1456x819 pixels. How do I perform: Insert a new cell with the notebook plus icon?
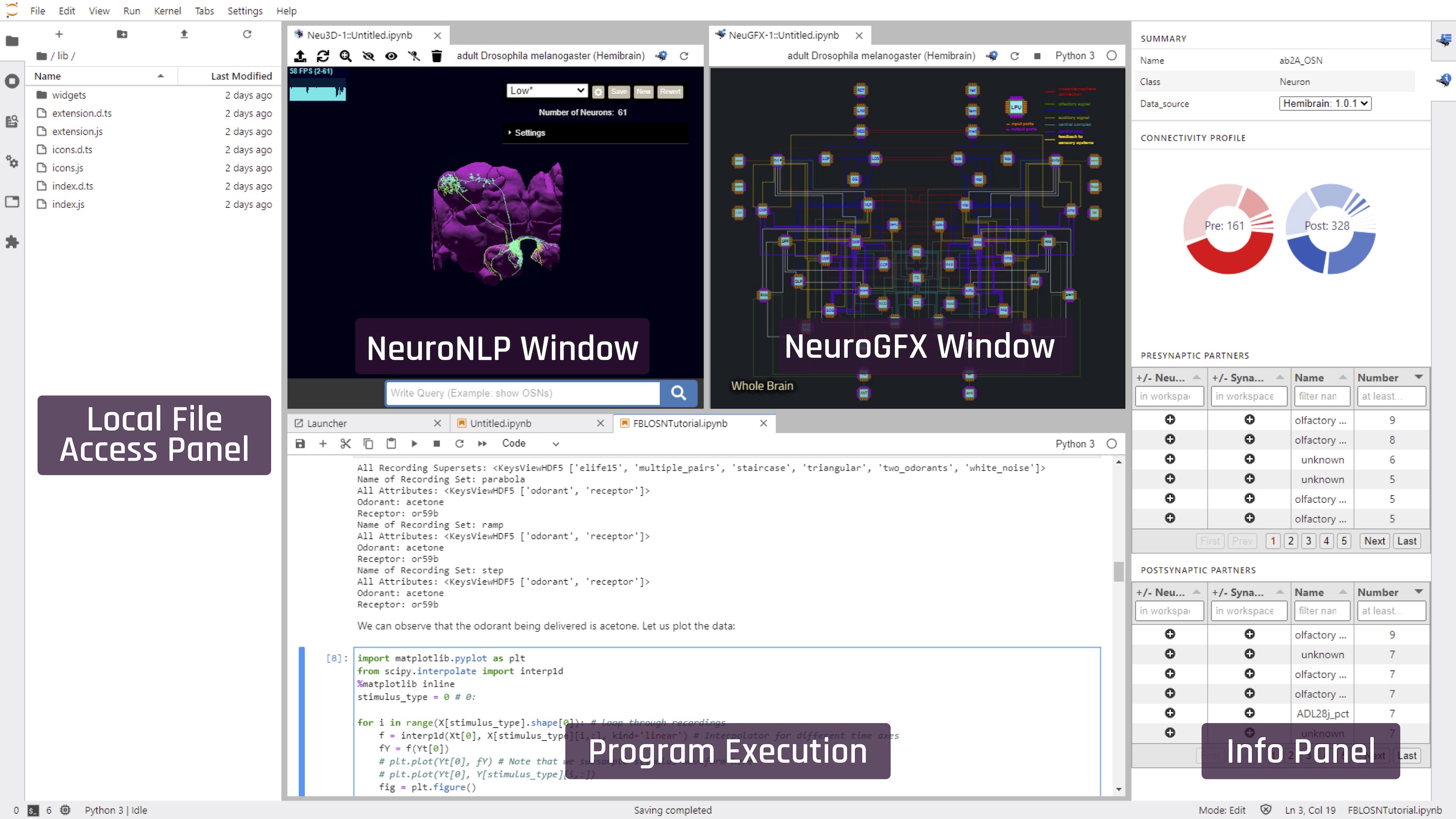[x=323, y=443]
